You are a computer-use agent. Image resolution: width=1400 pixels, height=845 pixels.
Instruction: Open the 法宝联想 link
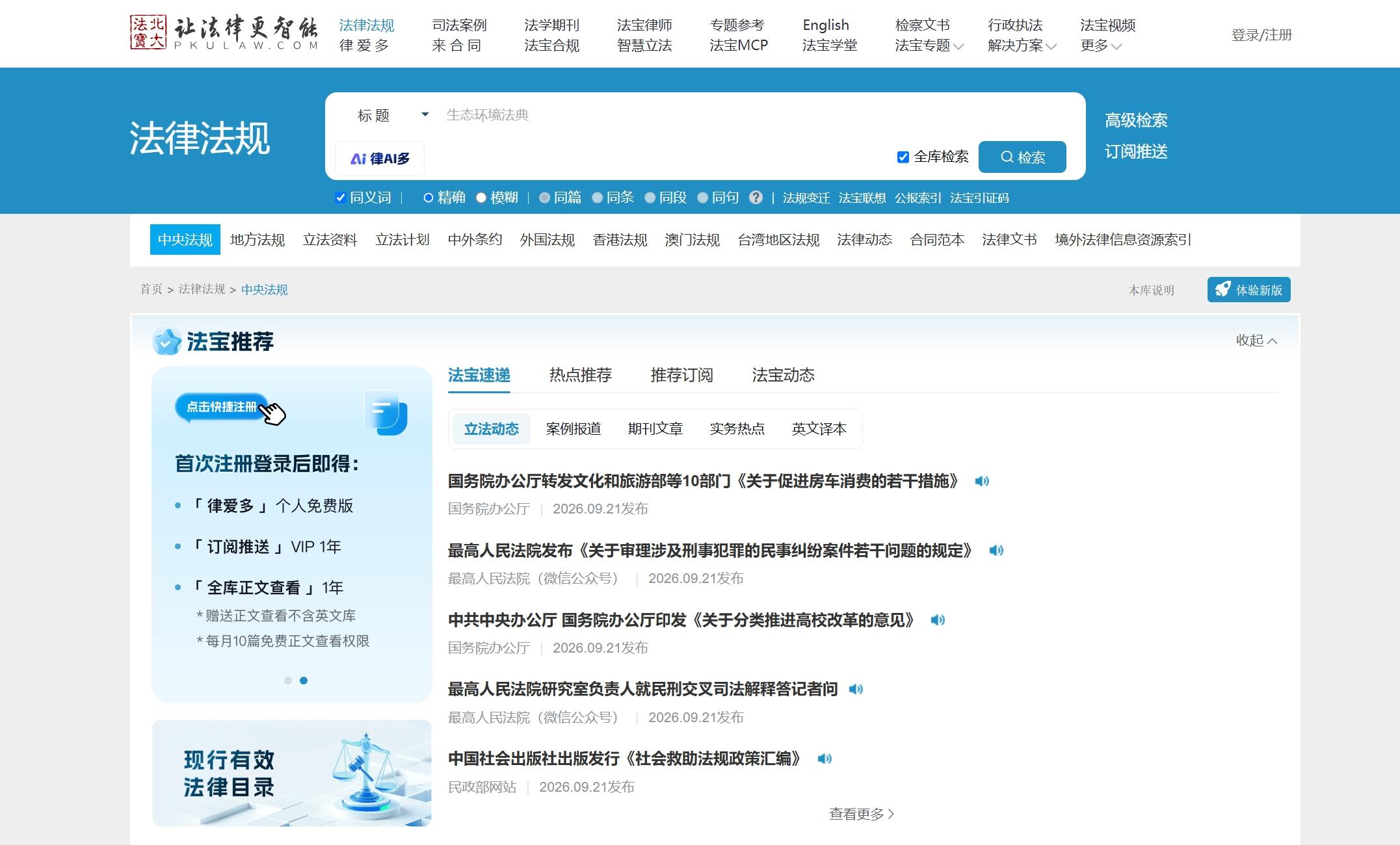[x=862, y=198]
